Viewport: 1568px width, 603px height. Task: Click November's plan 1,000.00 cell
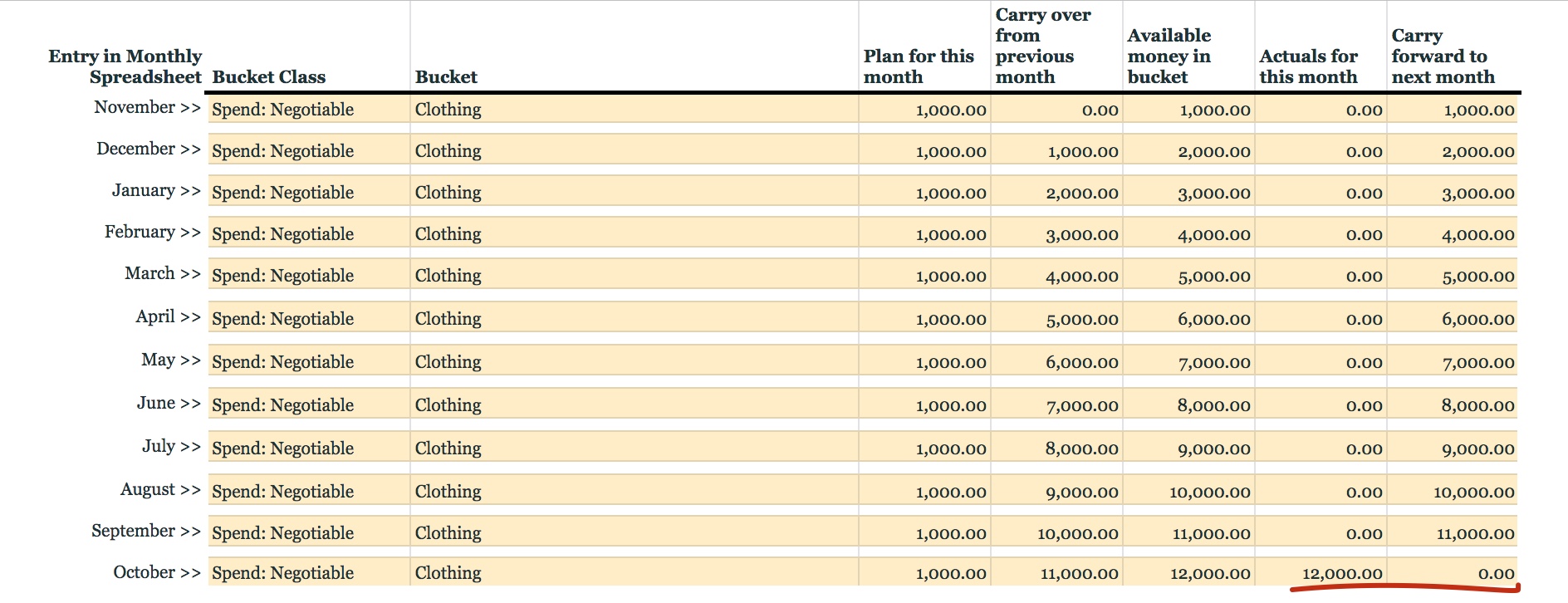click(x=925, y=110)
